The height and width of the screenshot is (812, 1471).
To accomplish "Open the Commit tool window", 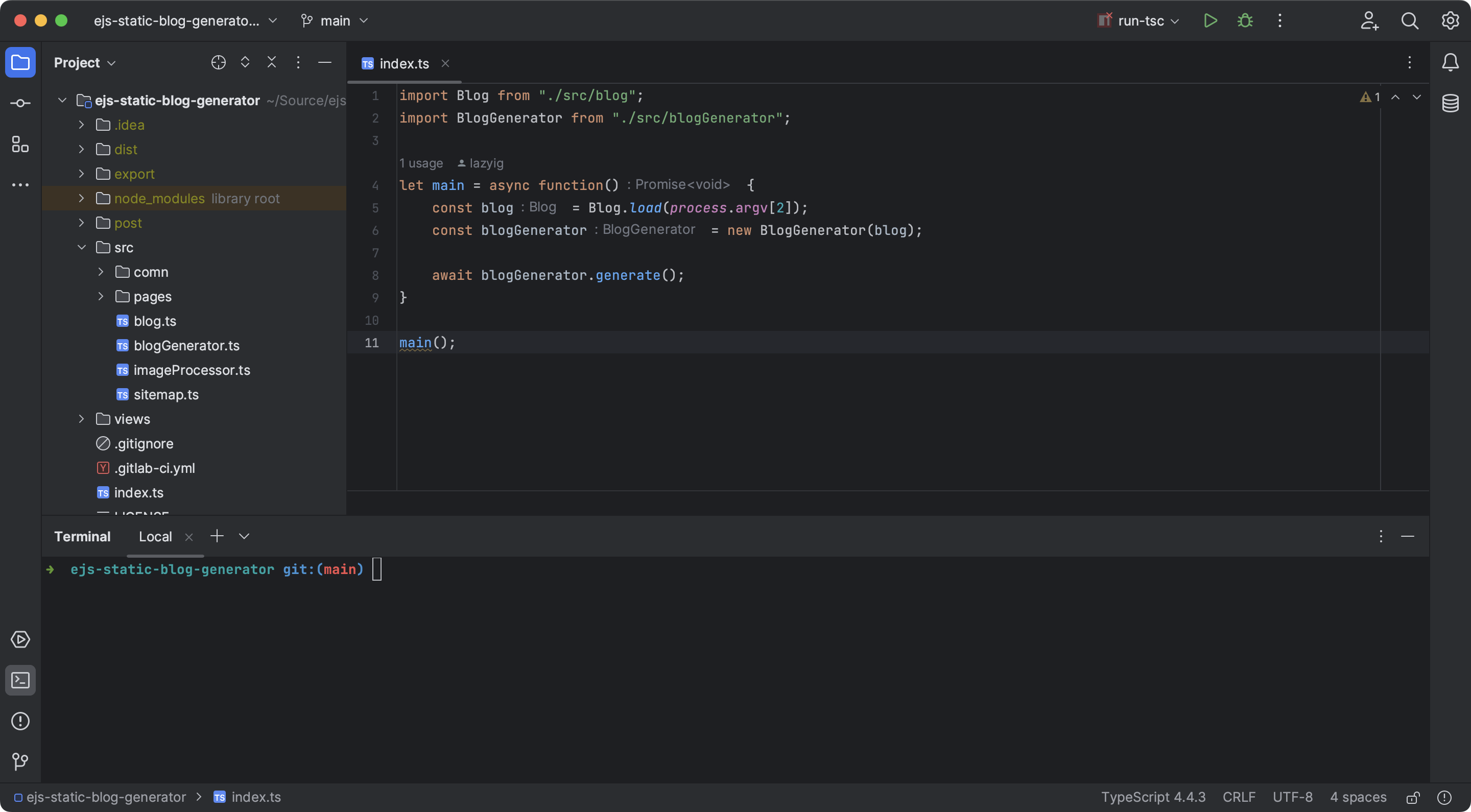I will click(20, 103).
